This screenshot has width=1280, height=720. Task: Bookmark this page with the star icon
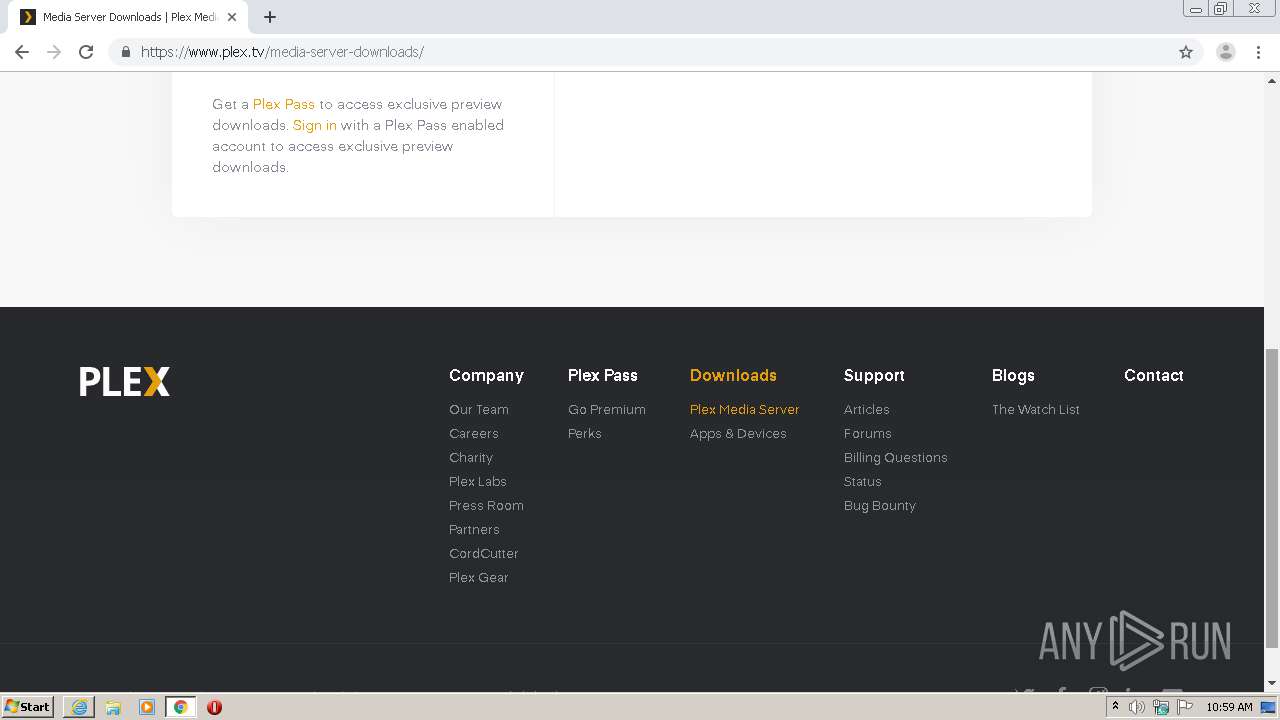click(1186, 52)
